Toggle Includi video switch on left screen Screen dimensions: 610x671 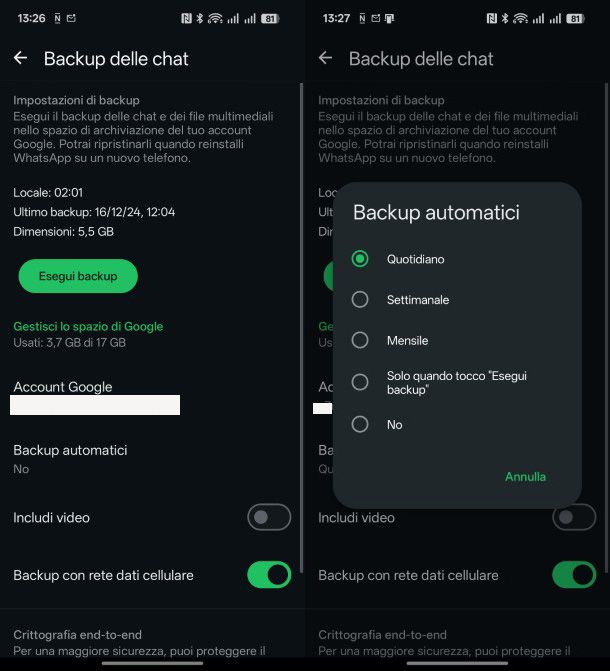coord(269,517)
